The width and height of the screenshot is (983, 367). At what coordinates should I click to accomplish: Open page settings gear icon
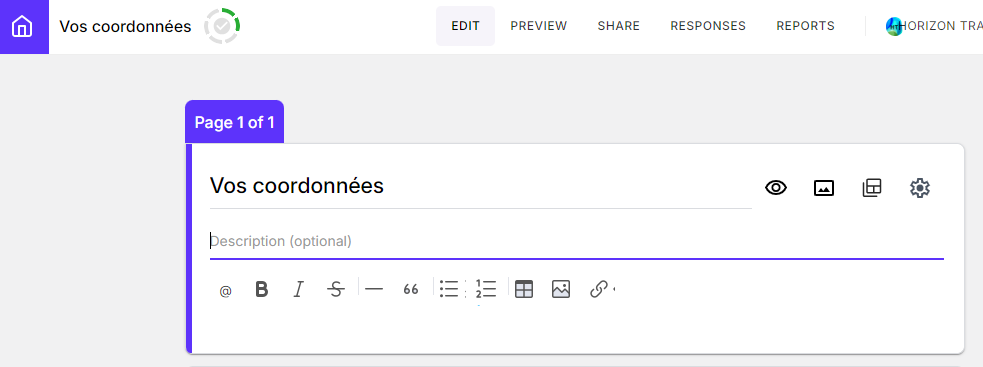[x=920, y=188]
